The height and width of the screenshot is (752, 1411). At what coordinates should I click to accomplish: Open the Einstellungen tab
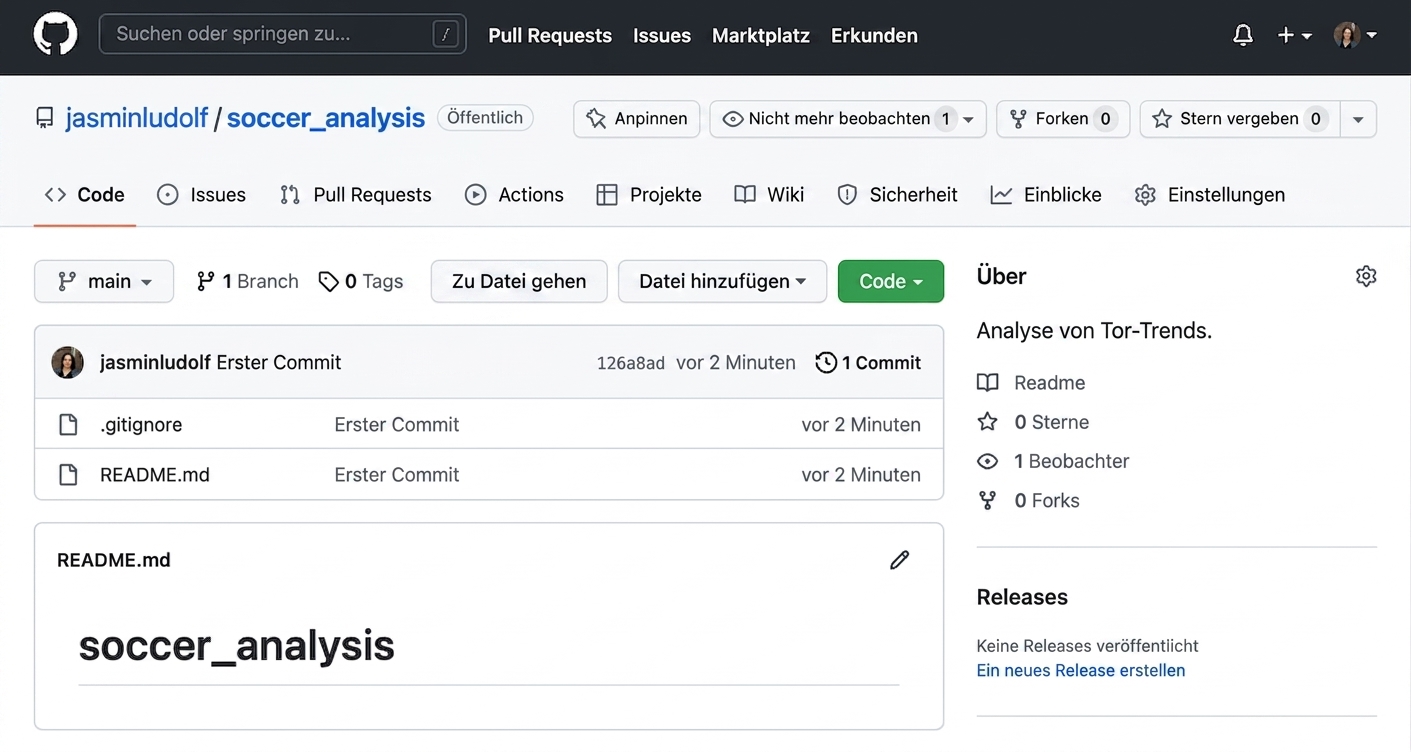(1210, 195)
